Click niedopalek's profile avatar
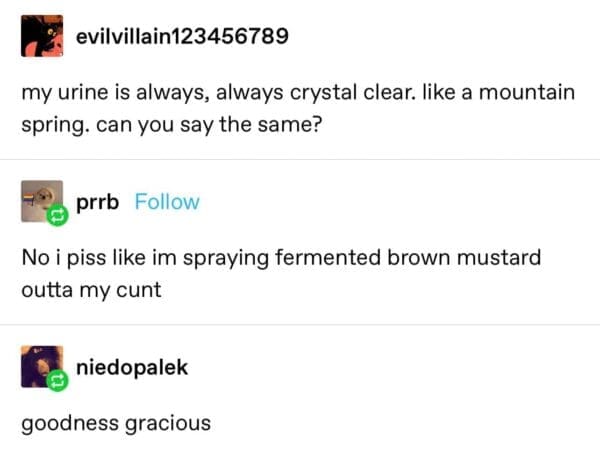The height and width of the screenshot is (464, 600). pyautogui.click(x=41, y=366)
